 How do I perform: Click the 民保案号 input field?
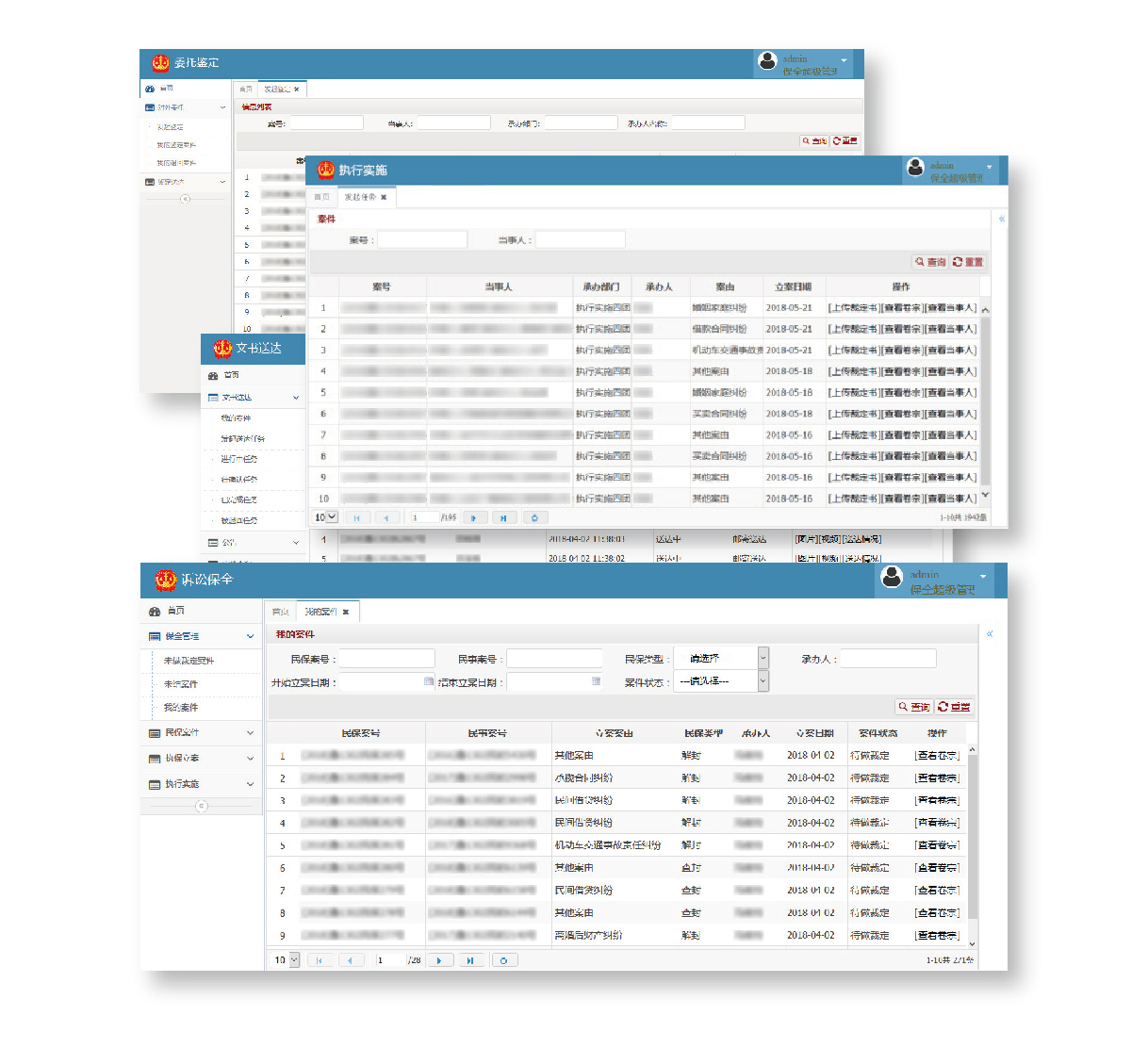pyautogui.click(x=386, y=659)
